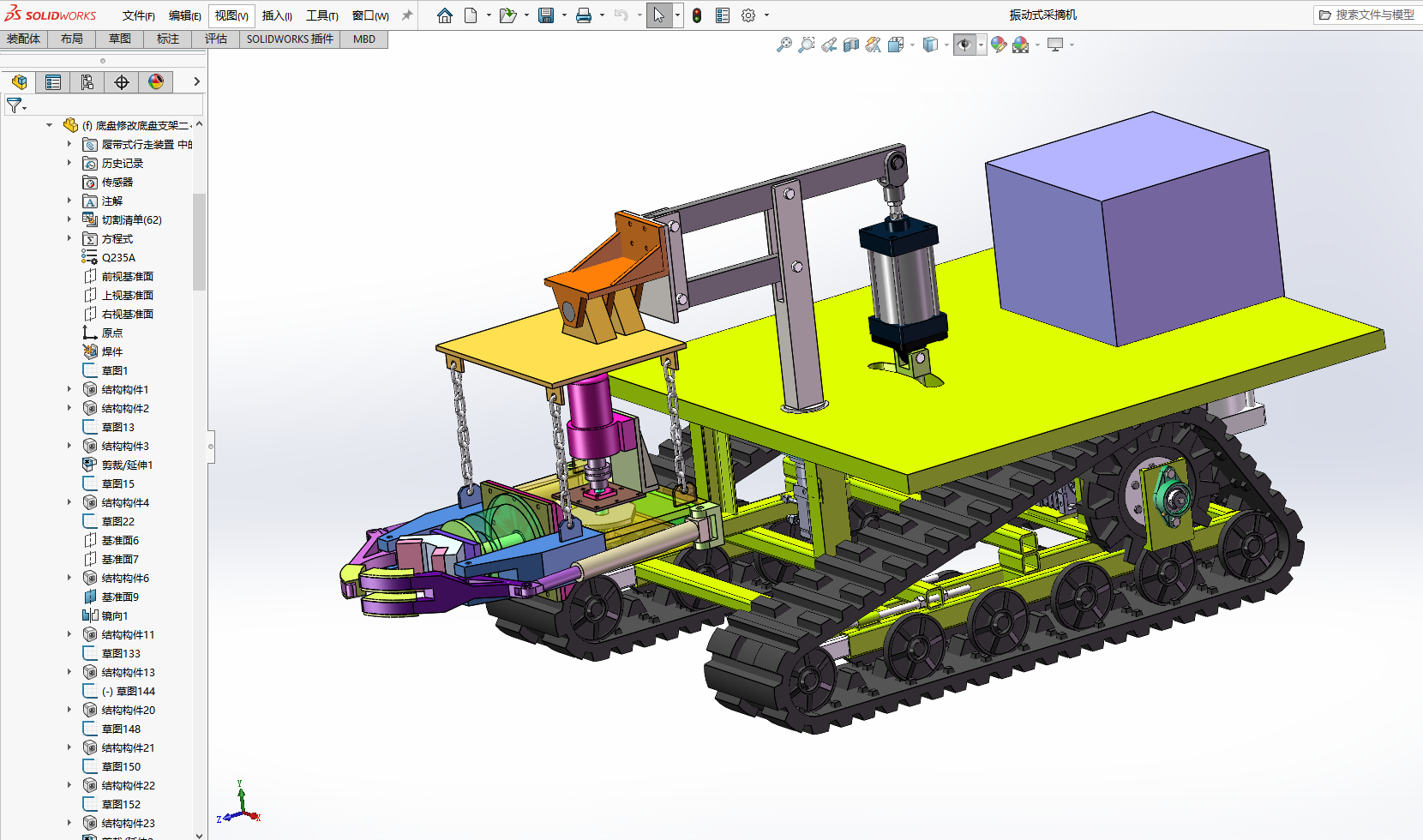The width and height of the screenshot is (1423, 840).
Task: Expand 结构构件3 tree node
Action: [x=69, y=446]
